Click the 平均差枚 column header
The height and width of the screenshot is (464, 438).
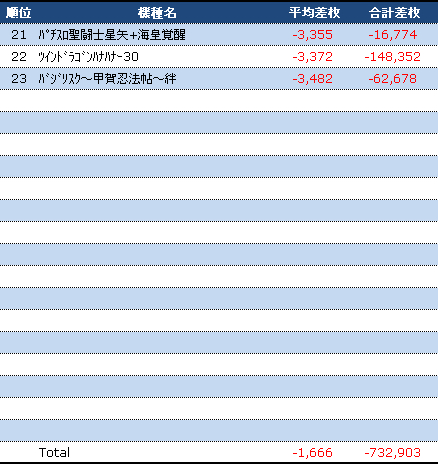click(314, 13)
